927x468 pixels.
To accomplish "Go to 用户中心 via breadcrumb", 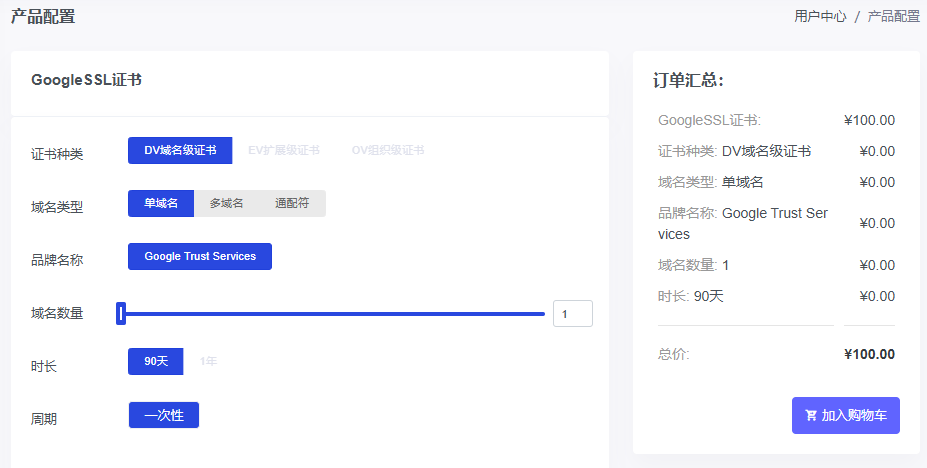I will 820,16.
